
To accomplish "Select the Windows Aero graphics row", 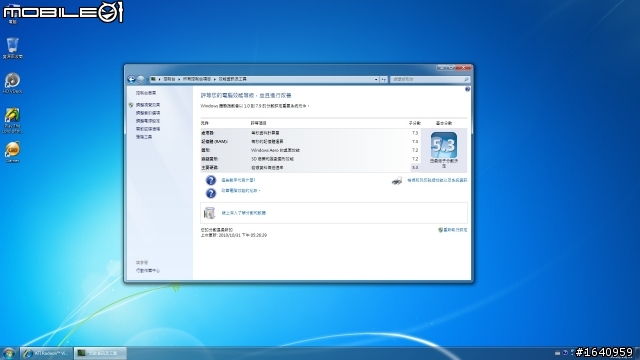I will point(310,150).
